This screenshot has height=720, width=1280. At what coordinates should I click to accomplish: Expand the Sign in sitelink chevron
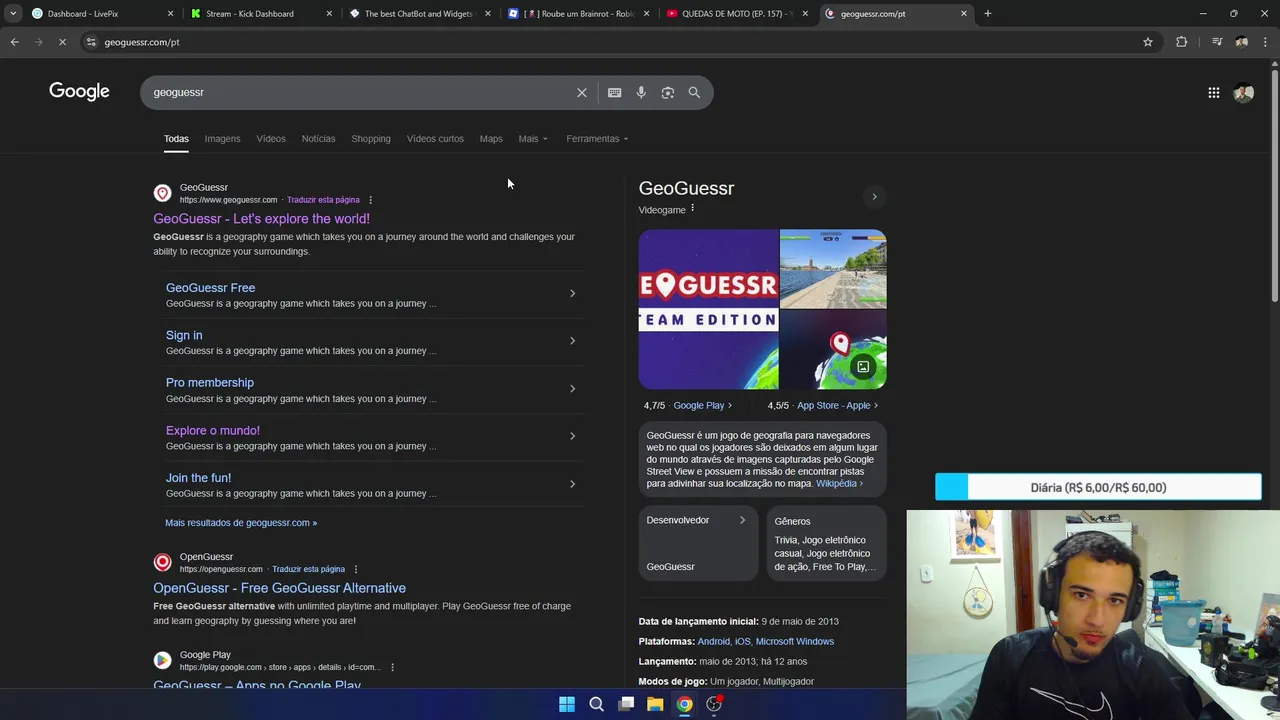[x=572, y=341]
